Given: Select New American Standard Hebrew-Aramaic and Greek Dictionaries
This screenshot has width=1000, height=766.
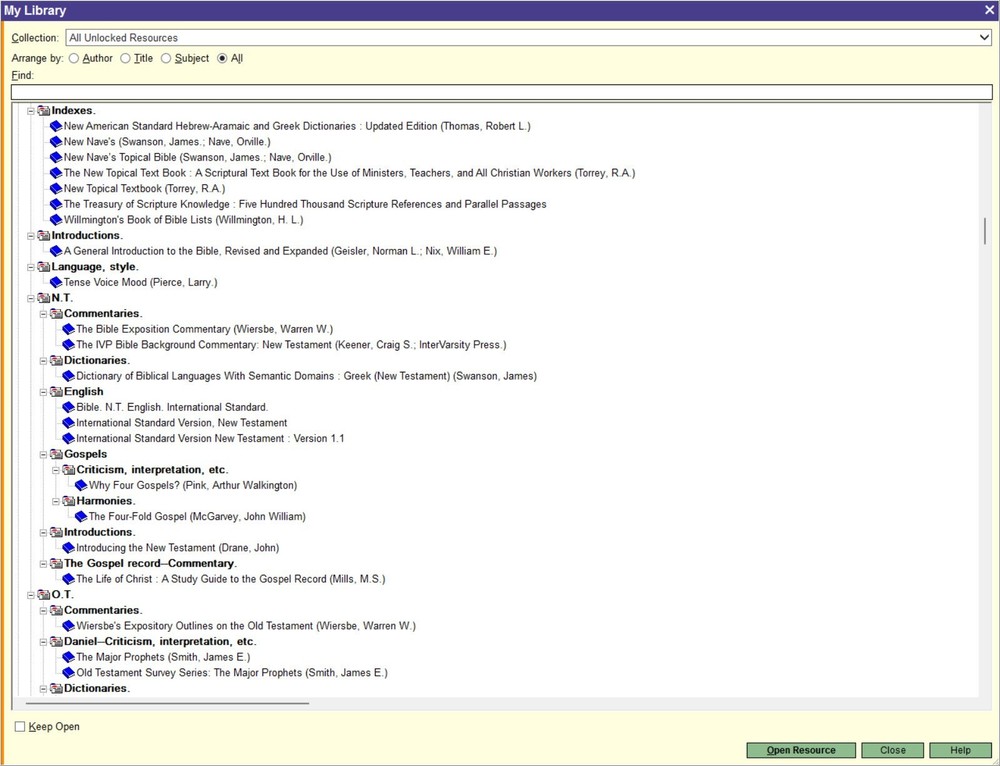Looking at the screenshot, I should [x=297, y=126].
